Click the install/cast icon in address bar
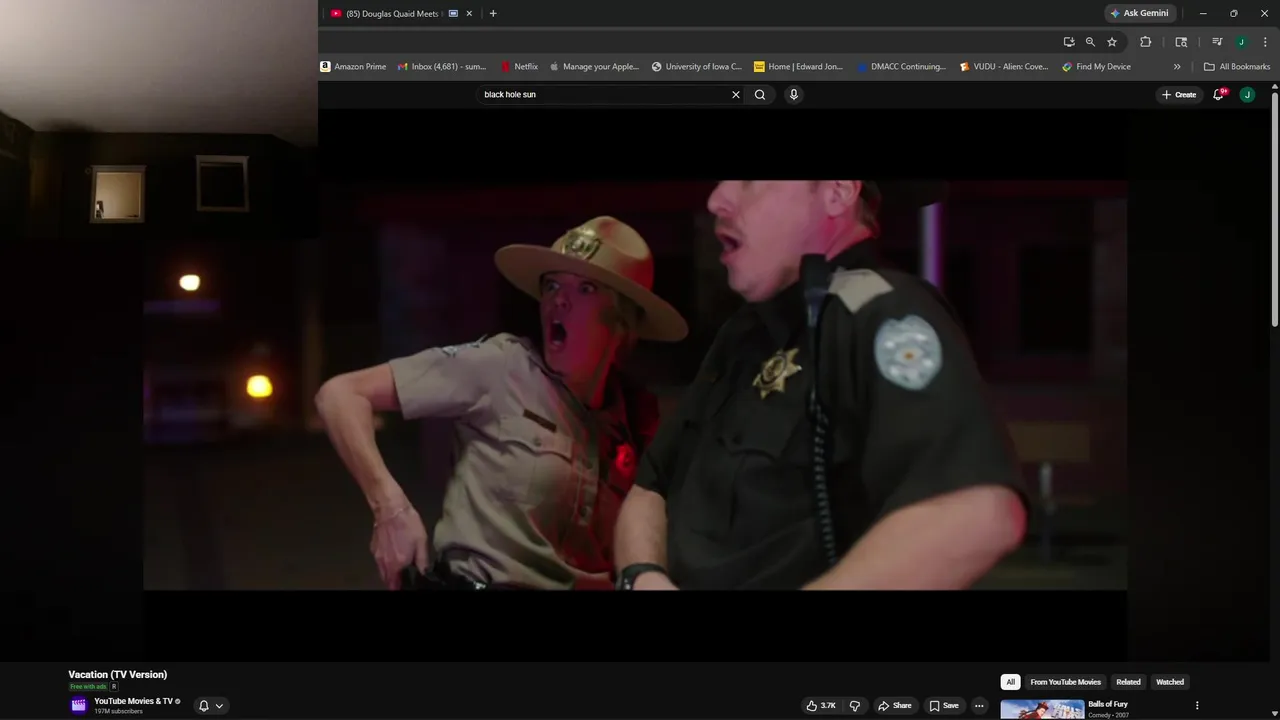This screenshot has height=720, width=1280. coord(1069,42)
